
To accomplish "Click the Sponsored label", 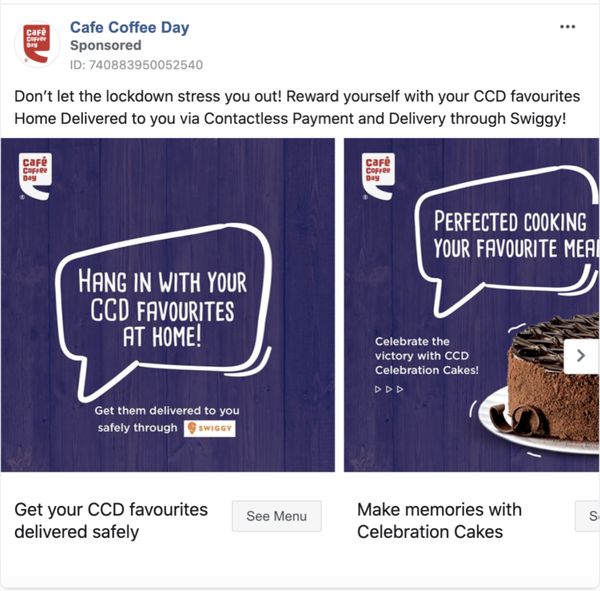I will pos(105,46).
